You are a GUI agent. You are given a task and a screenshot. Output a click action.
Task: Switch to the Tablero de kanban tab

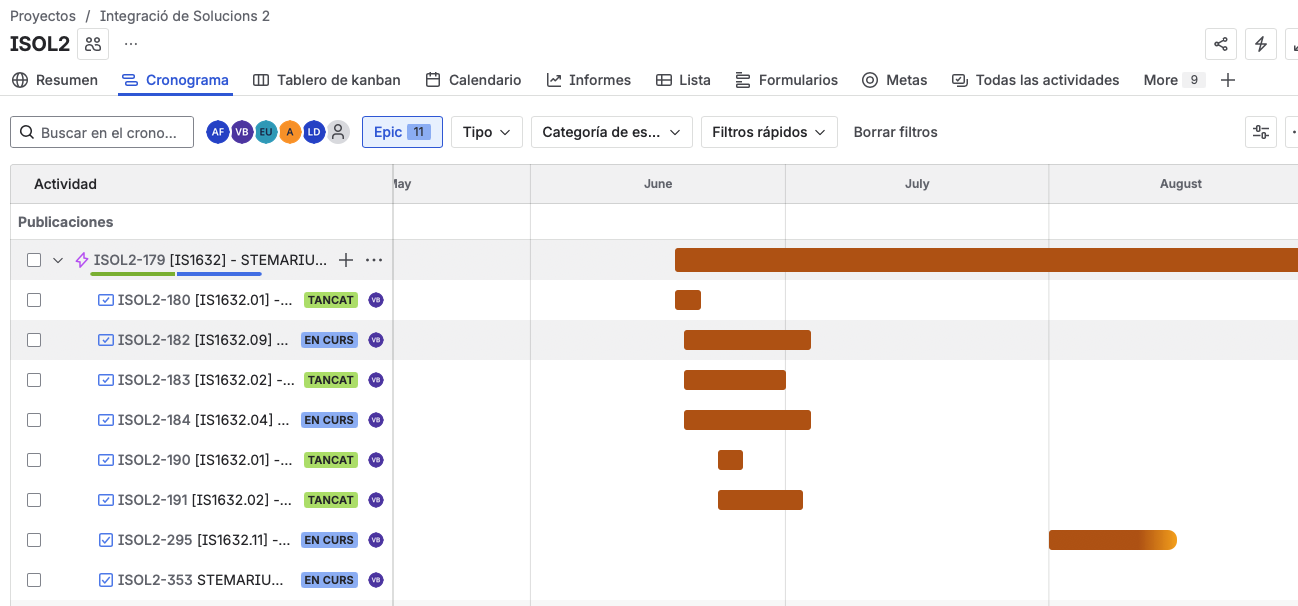tap(327, 80)
